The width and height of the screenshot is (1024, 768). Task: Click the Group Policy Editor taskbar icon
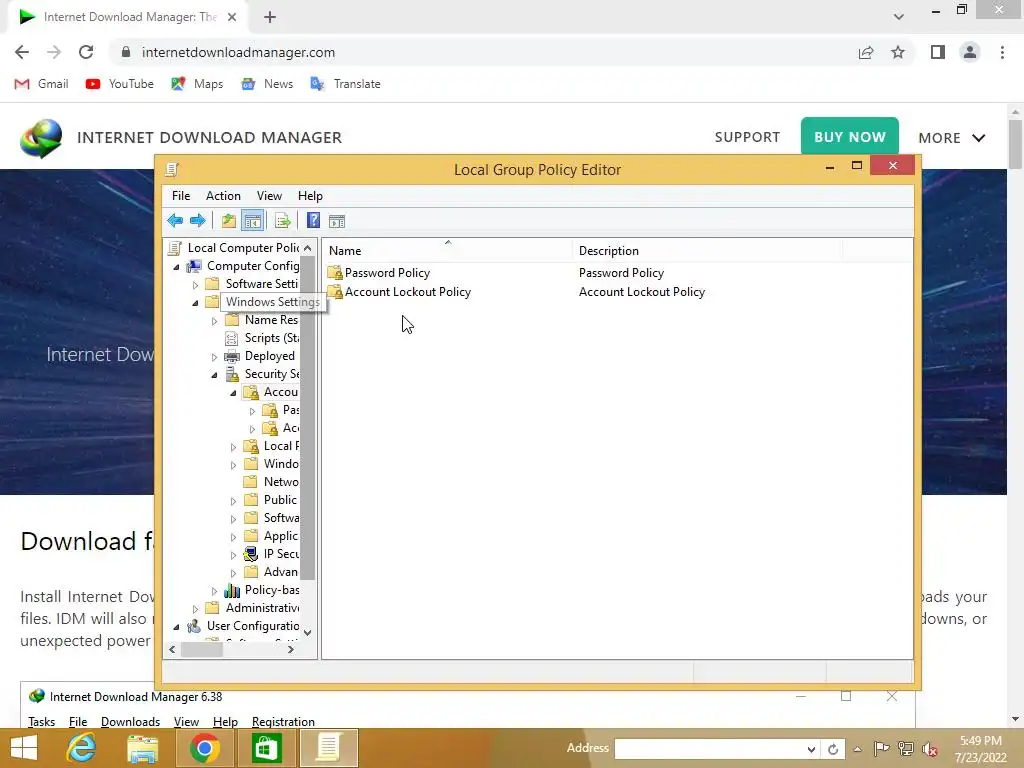328,748
